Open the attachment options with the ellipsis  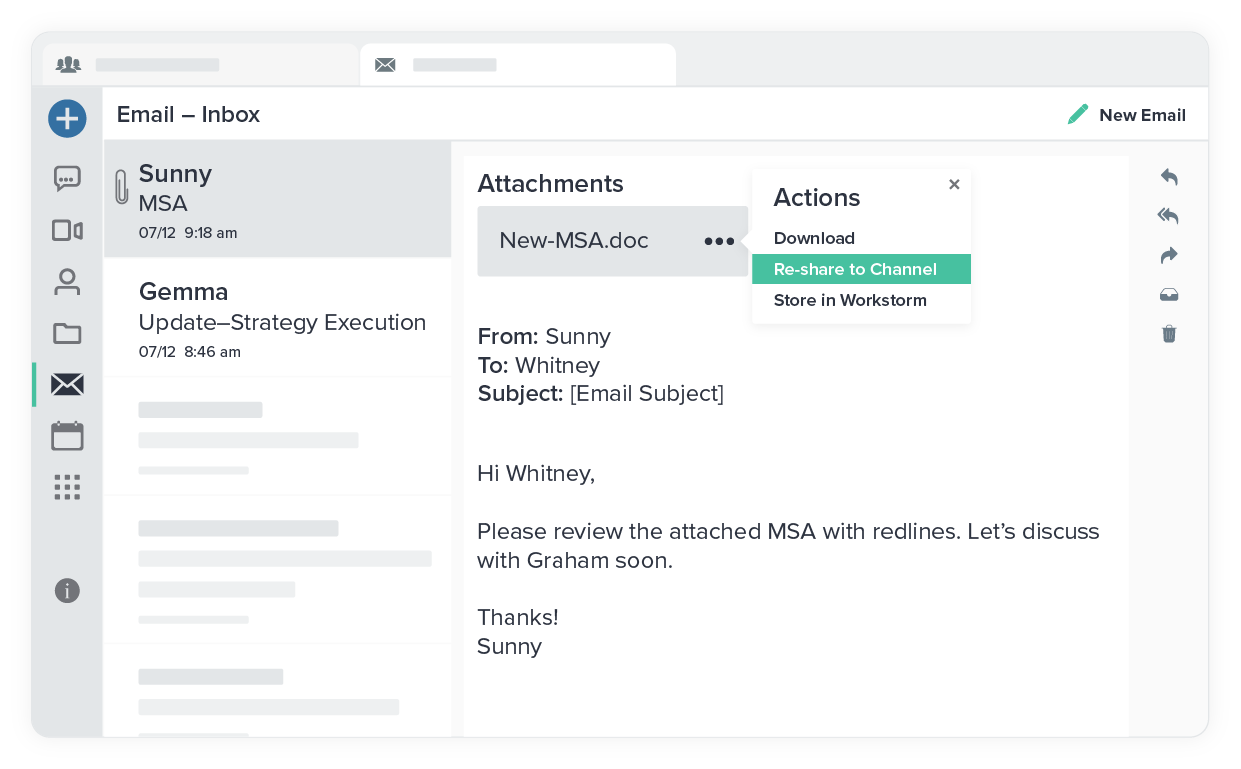719,241
